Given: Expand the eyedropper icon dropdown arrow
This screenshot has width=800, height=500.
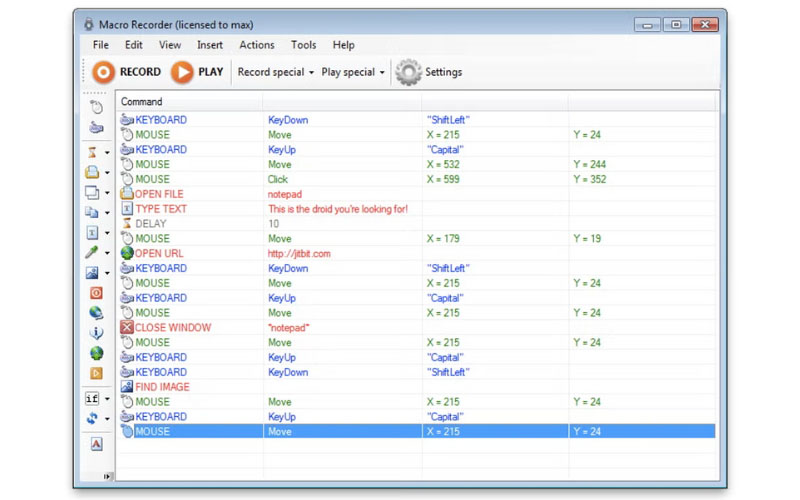Looking at the screenshot, I should 107,253.
